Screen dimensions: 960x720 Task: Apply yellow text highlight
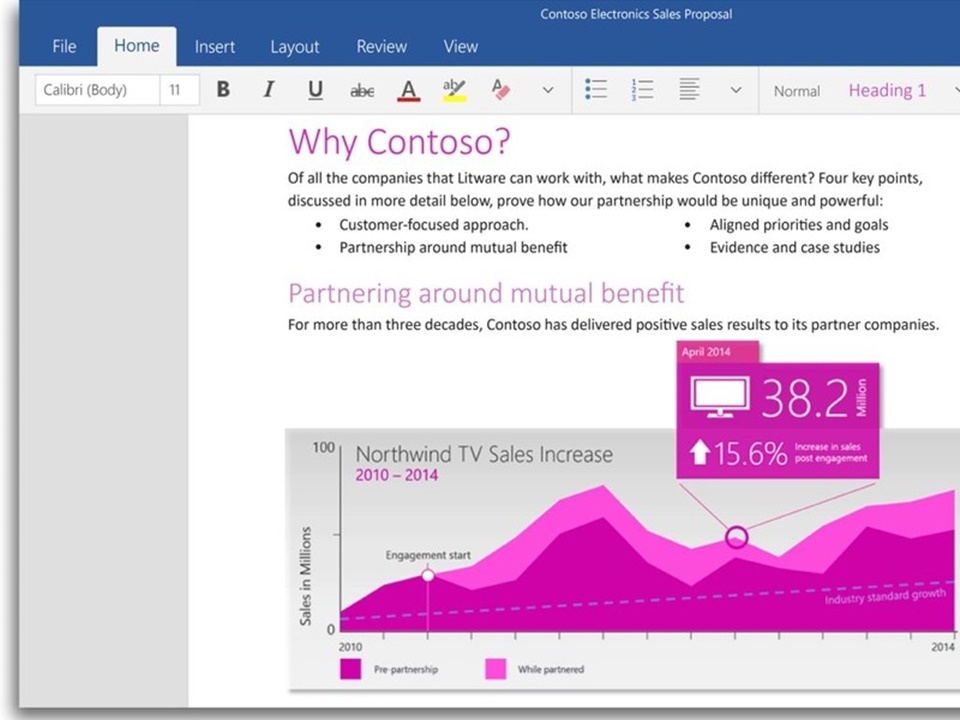pos(454,90)
